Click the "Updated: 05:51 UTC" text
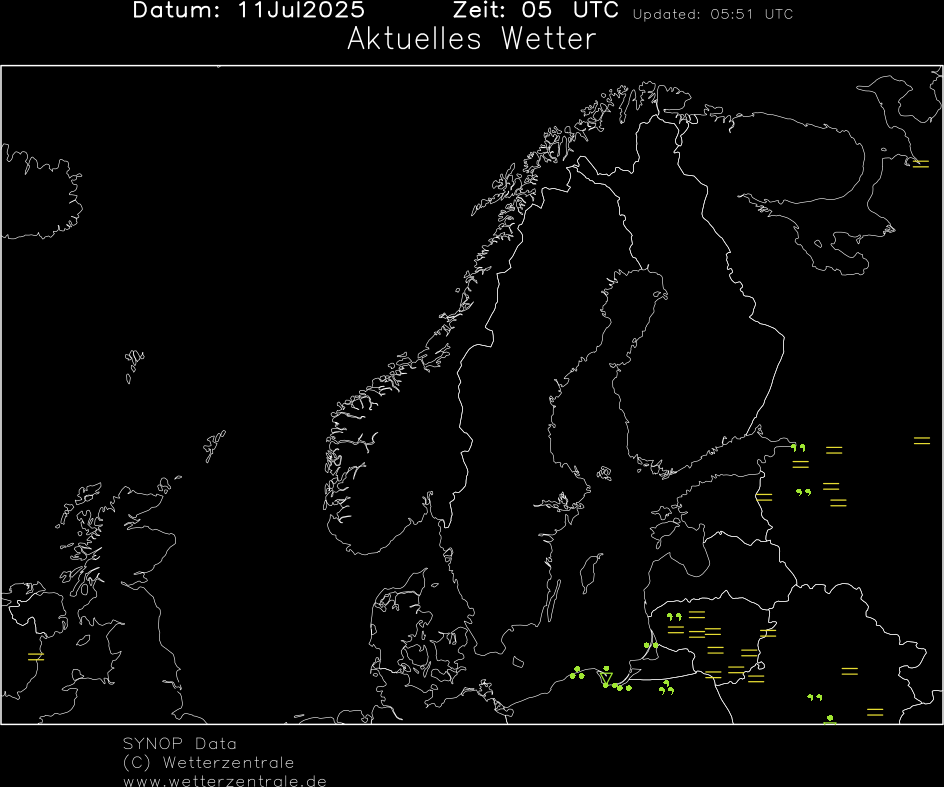This screenshot has width=944, height=787. click(713, 14)
